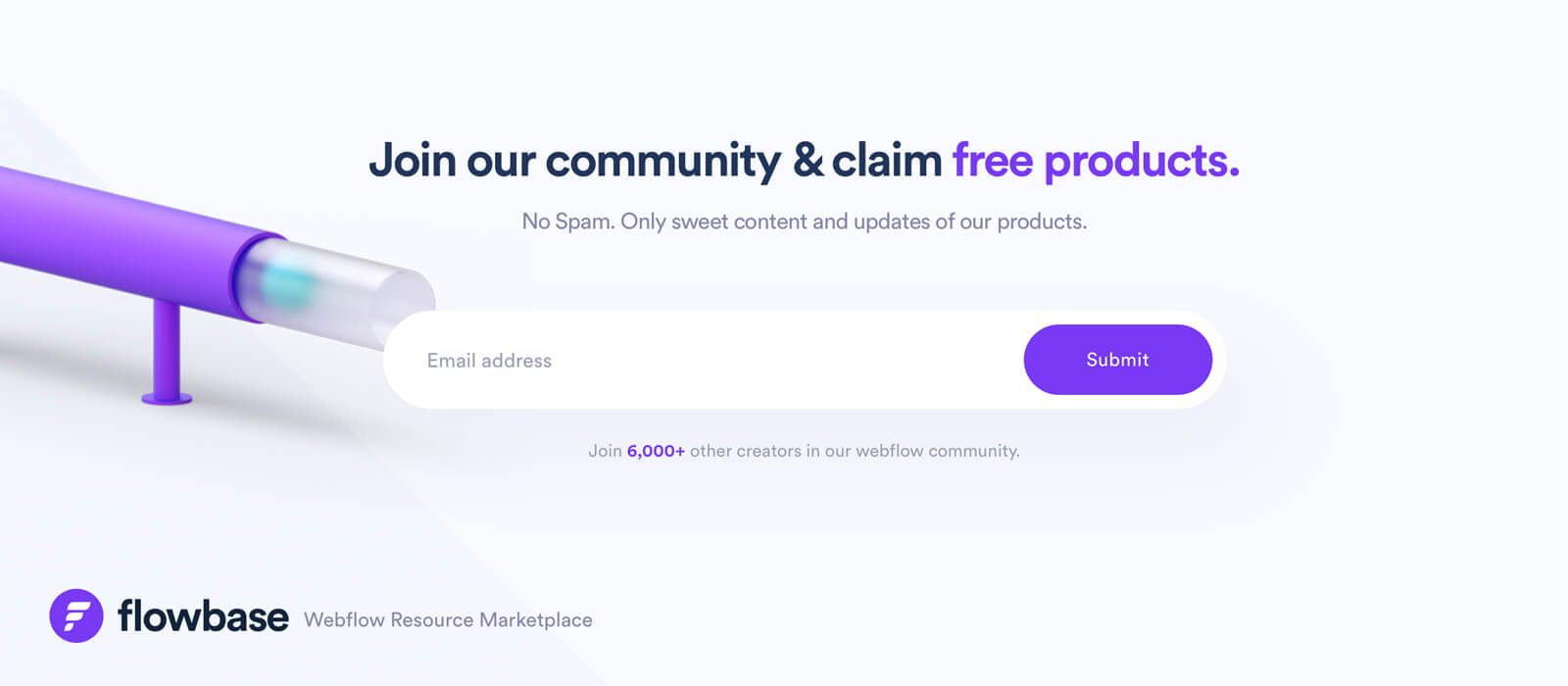
Task: Click the round foot of the pipe stand
Action: pos(167,397)
